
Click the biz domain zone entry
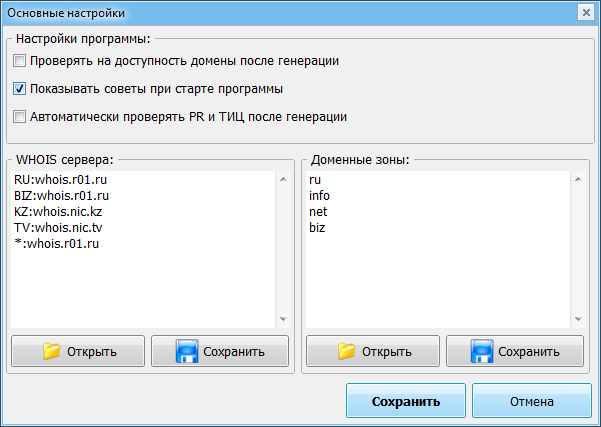[317, 228]
